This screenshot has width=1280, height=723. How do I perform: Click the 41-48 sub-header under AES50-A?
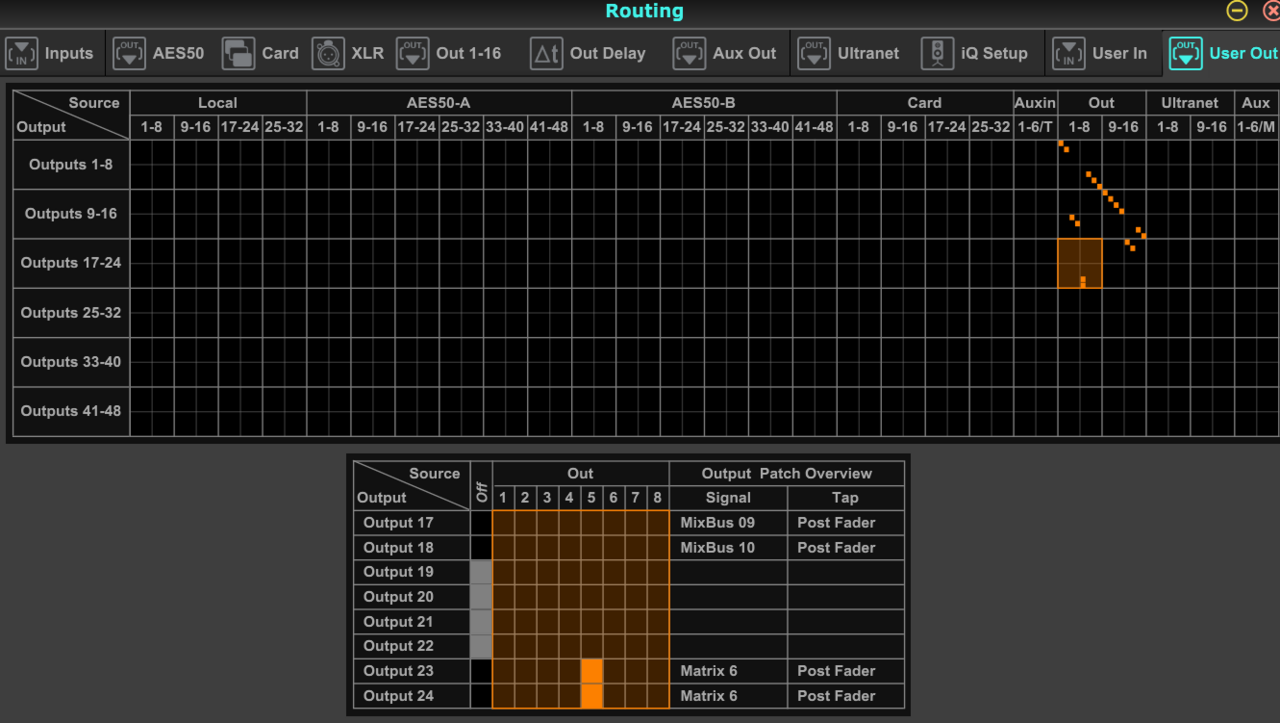tap(549, 127)
